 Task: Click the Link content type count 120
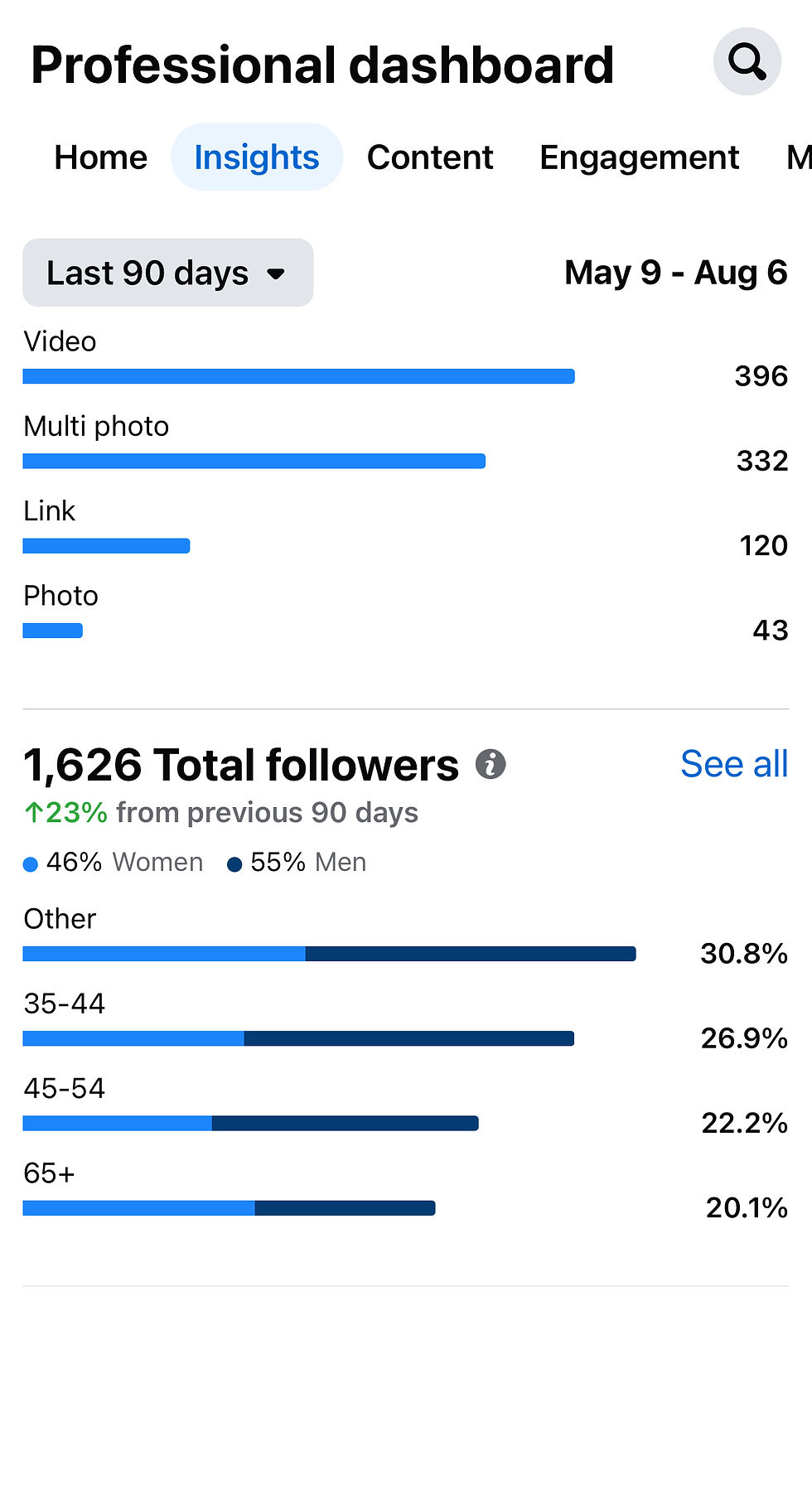click(762, 544)
